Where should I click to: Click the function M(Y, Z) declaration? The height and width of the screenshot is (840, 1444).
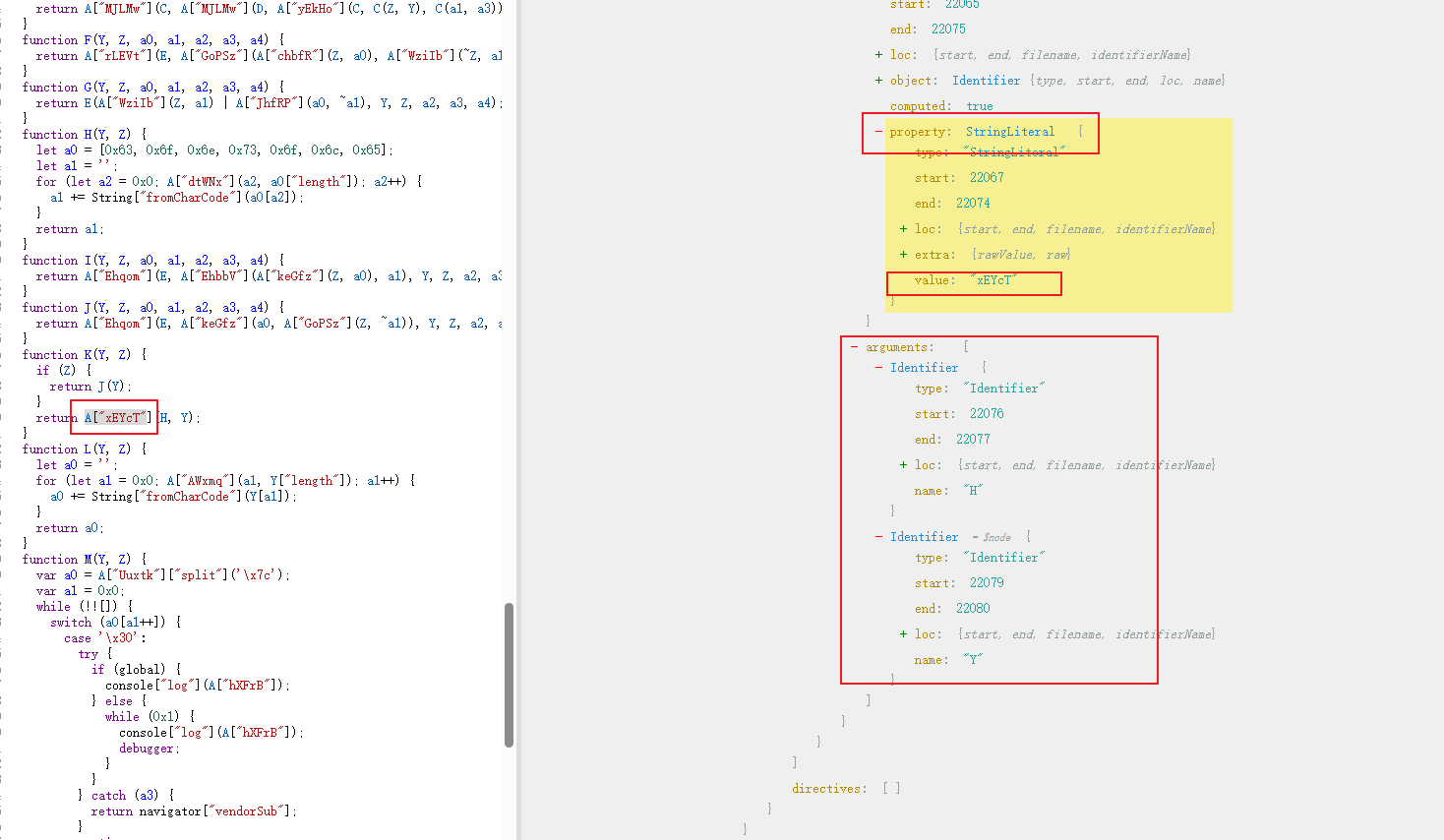pyautogui.click(x=85, y=560)
